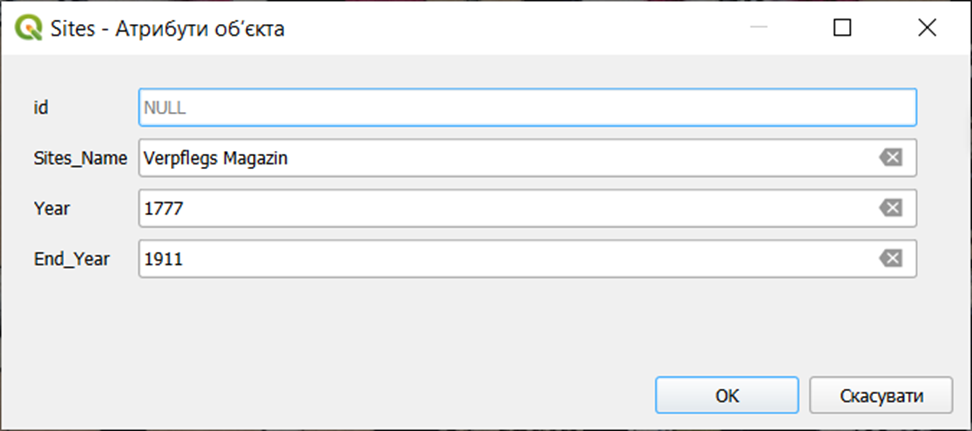Image resolution: width=972 pixels, height=431 pixels.
Task: Click the Скасувати button to cancel
Action: 880,395
